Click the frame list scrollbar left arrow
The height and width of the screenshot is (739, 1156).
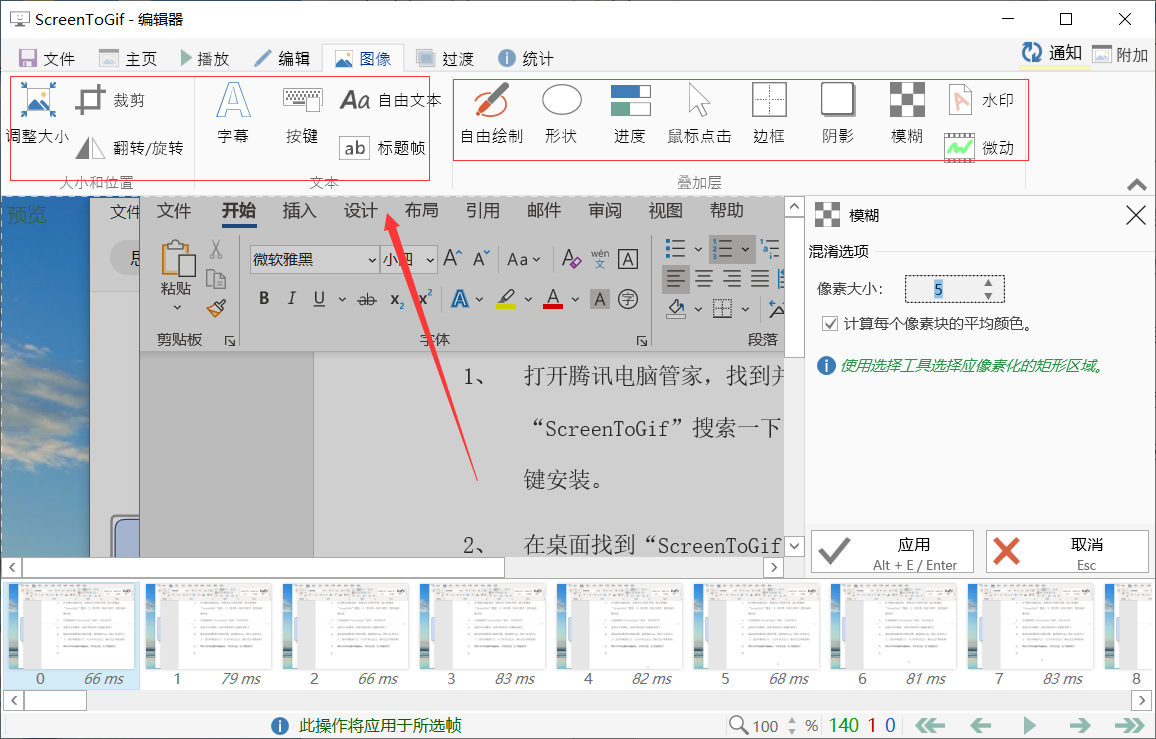coord(14,700)
